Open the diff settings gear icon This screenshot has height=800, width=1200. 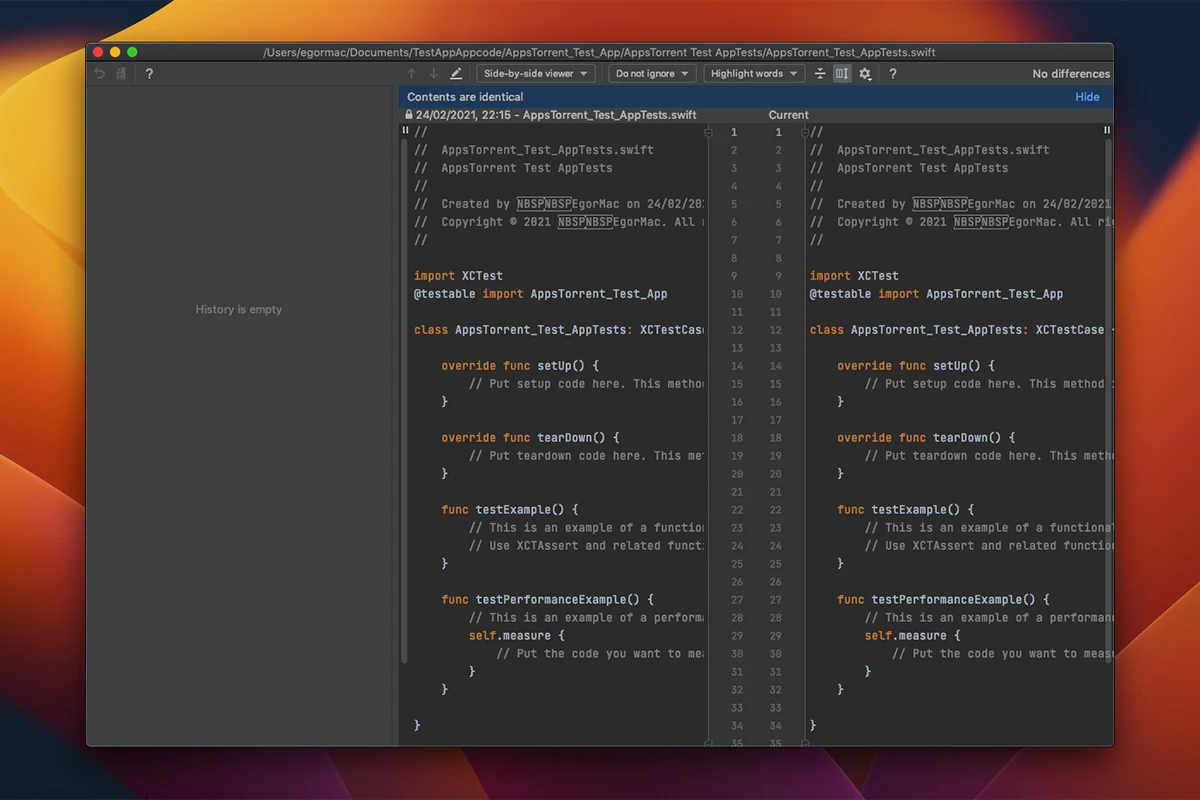865,74
